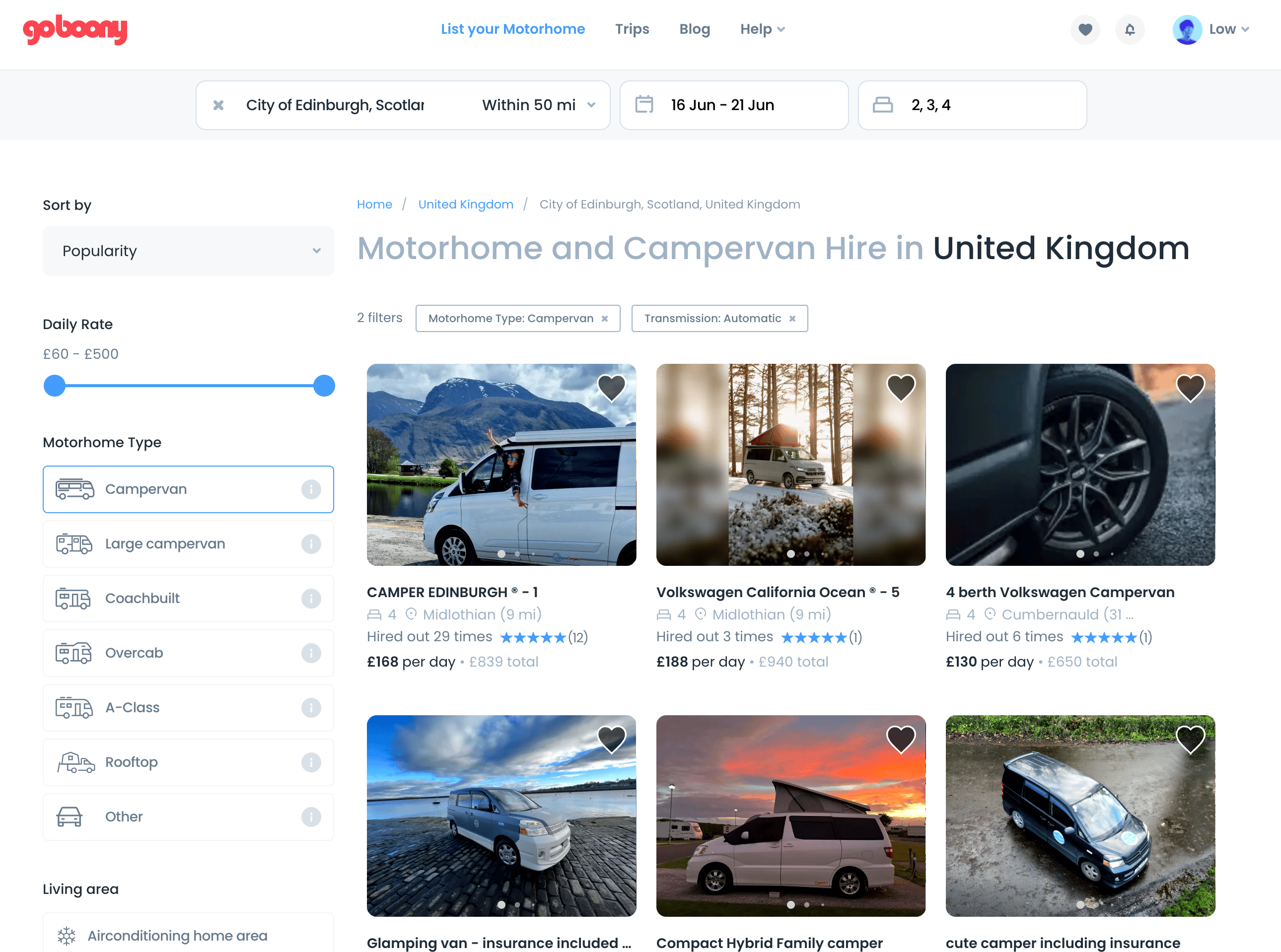Click CAMPER EDINBURGH star rating (12)
The height and width of the screenshot is (952, 1281).
point(544,637)
